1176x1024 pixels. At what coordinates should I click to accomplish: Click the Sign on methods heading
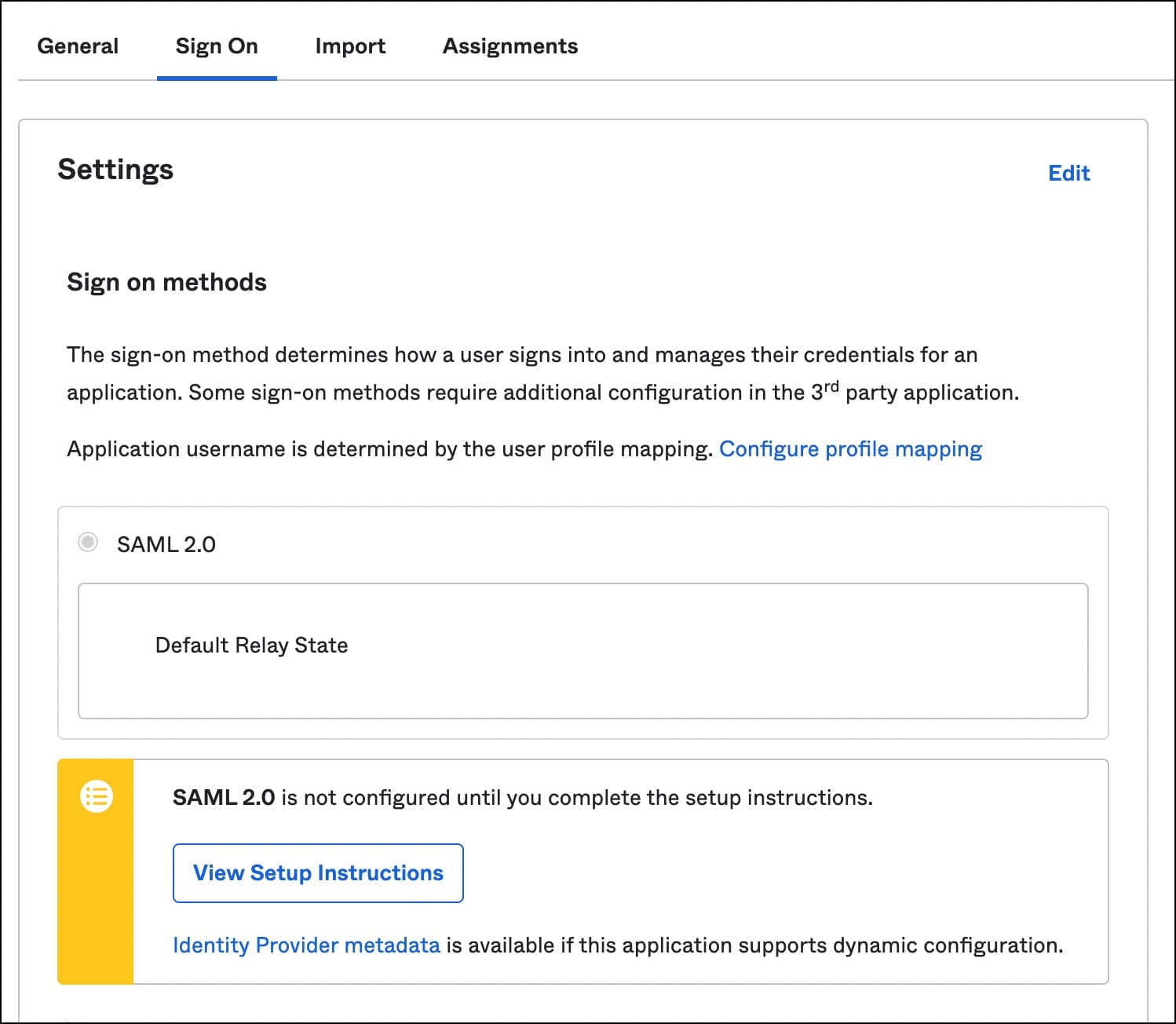point(166,283)
